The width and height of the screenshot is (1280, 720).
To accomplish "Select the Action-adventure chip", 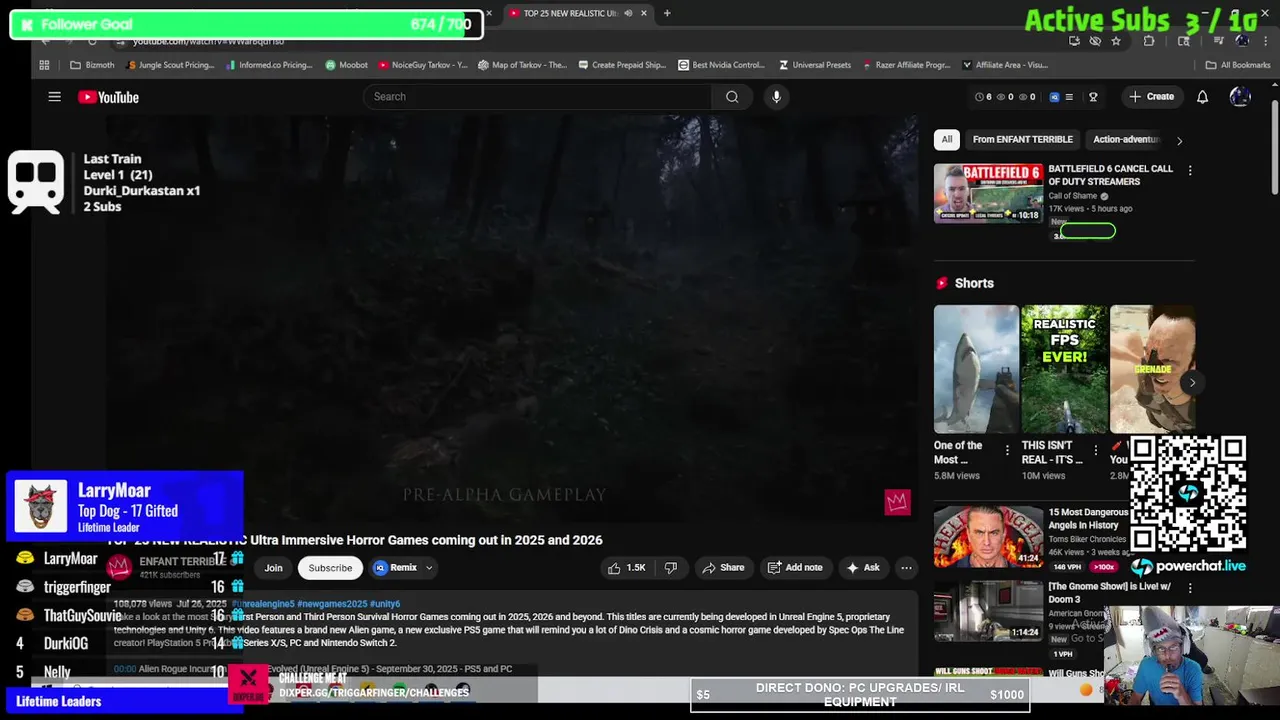I will click(x=1125, y=140).
